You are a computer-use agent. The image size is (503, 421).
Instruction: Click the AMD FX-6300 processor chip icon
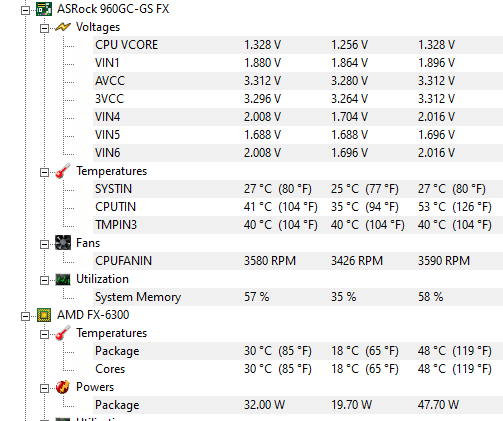pyautogui.click(x=44, y=315)
